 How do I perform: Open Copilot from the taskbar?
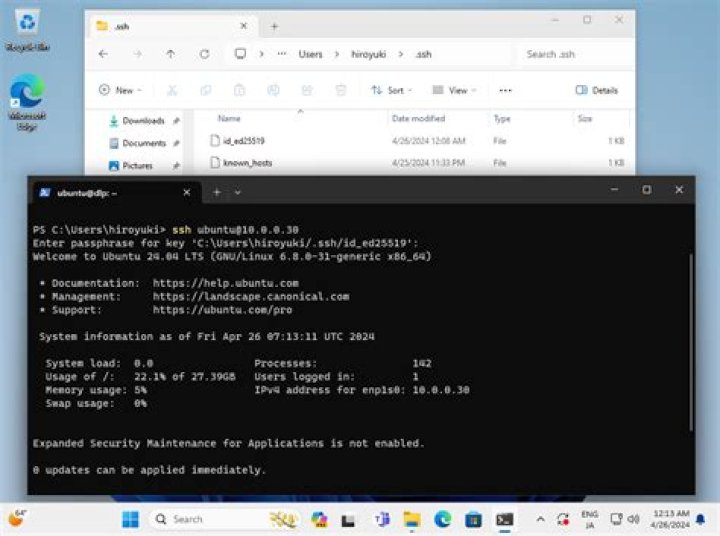point(319,519)
